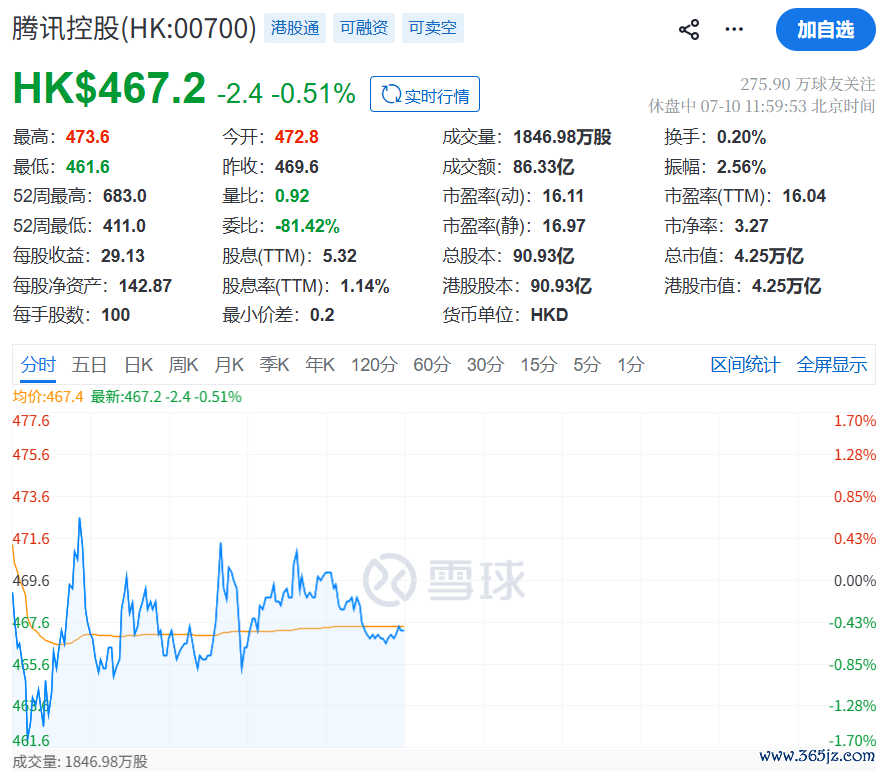Click the 可融资 tag
This screenshot has width=882, height=771.
[364, 28]
